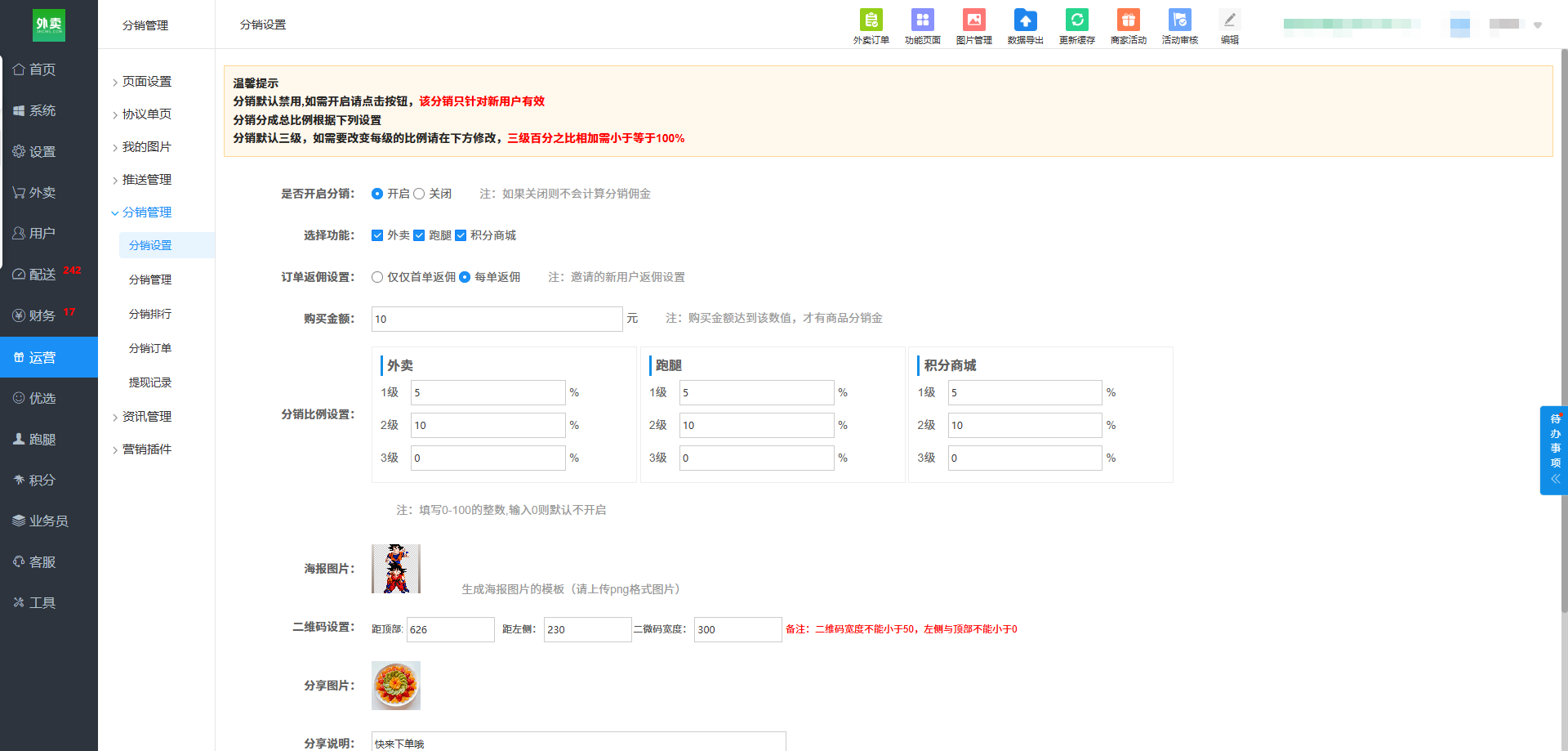
Task: Click the 海报图片 thumbnail
Action: click(396, 569)
